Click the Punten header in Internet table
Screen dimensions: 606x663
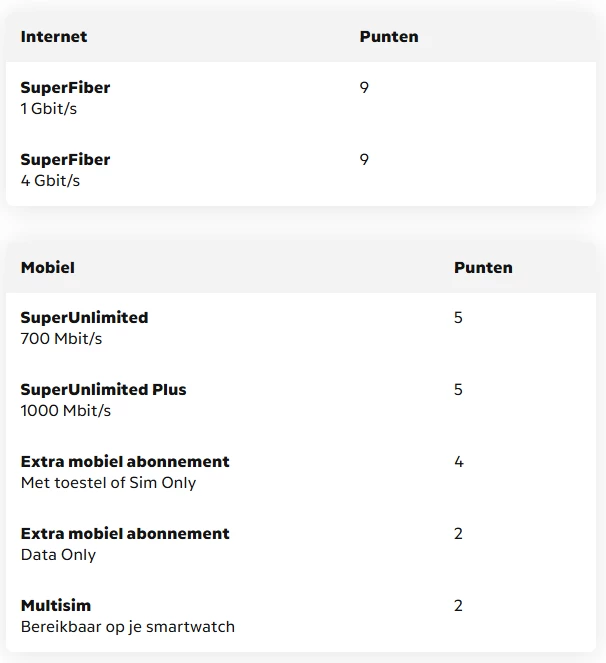point(389,37)
